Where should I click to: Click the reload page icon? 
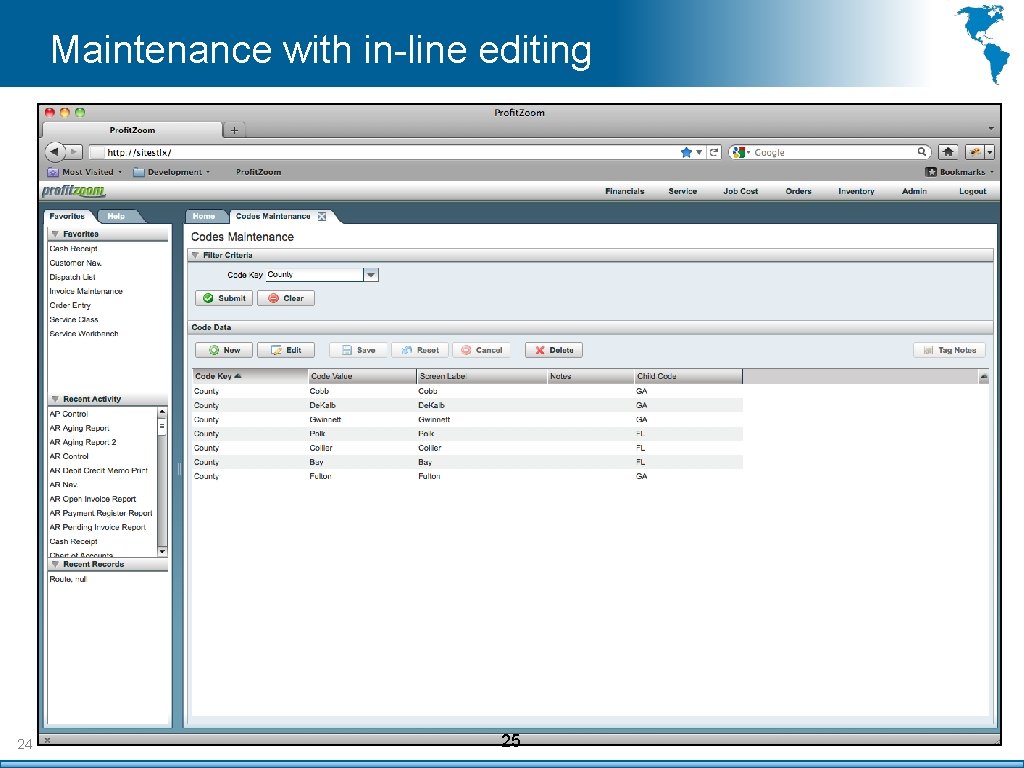(x=714, y=152)
